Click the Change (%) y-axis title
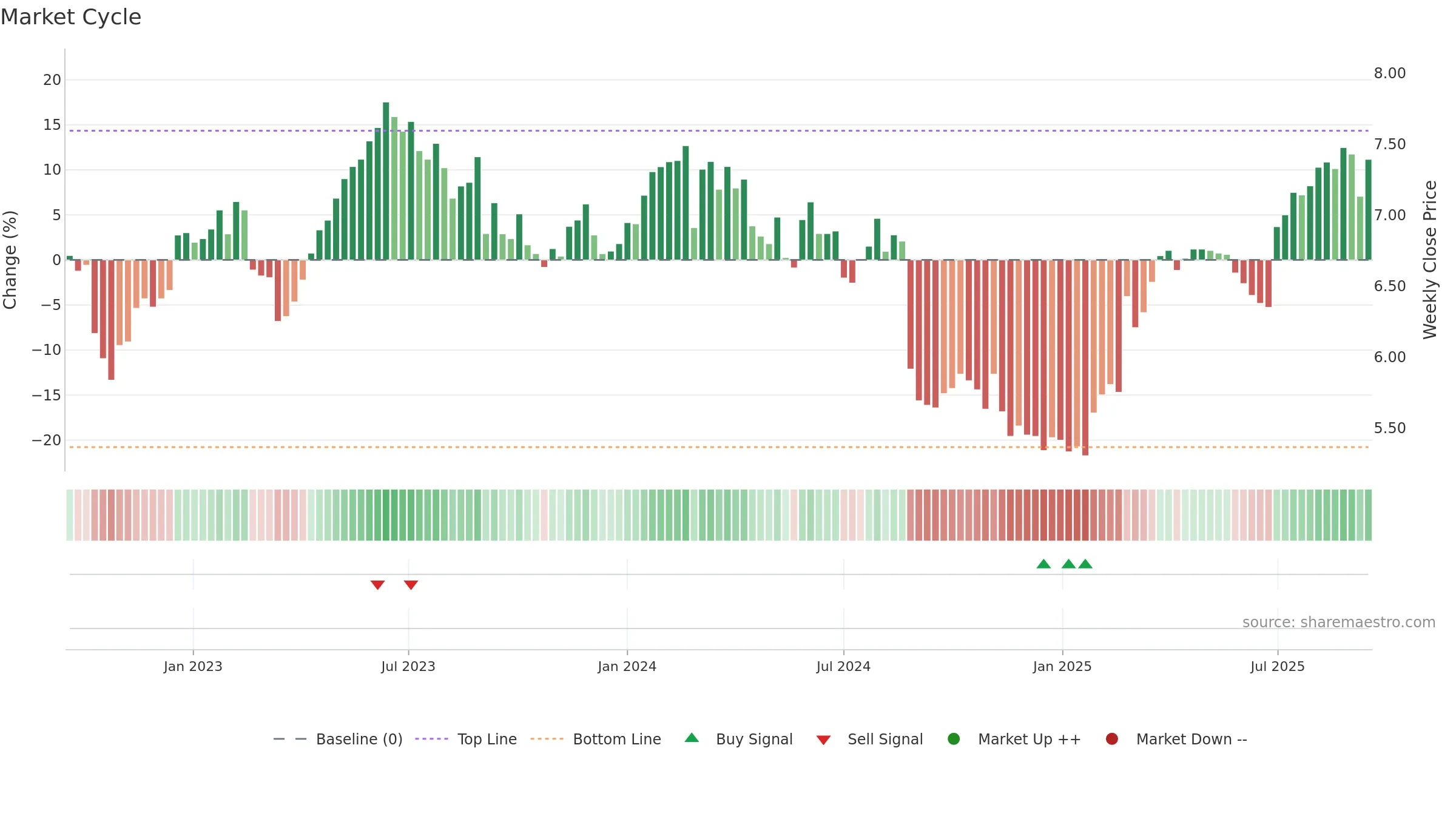Viewport: 1456px width, 819px height. click(x=10, y=260)
